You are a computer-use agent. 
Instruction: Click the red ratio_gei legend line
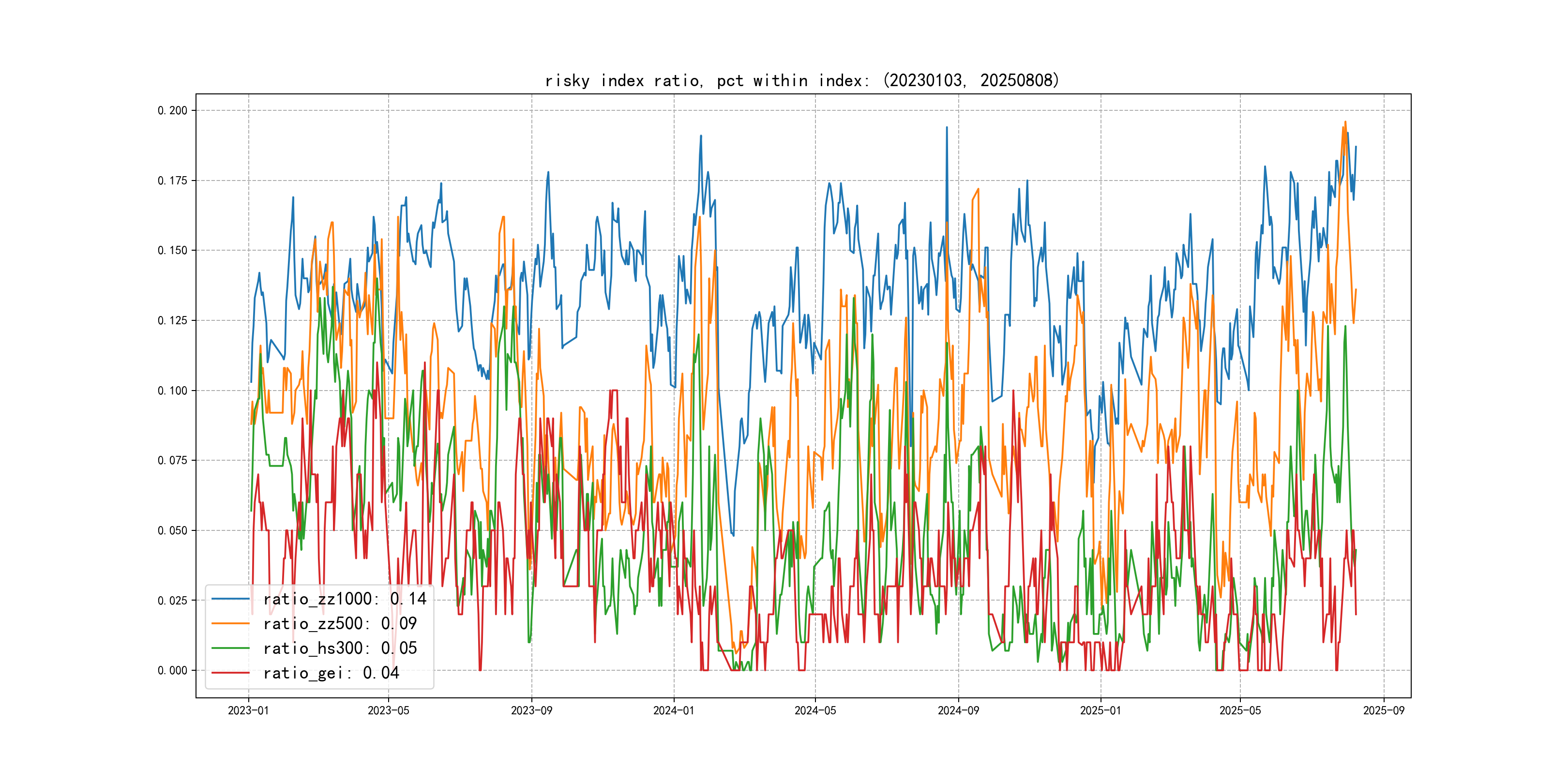pos(230,673)
